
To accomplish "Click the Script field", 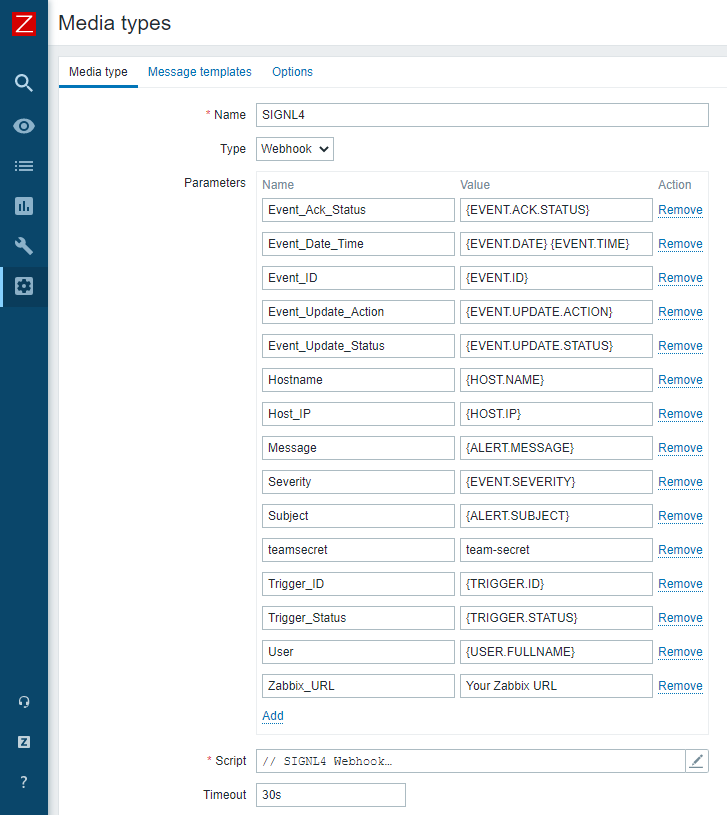I will click(471, 761).
